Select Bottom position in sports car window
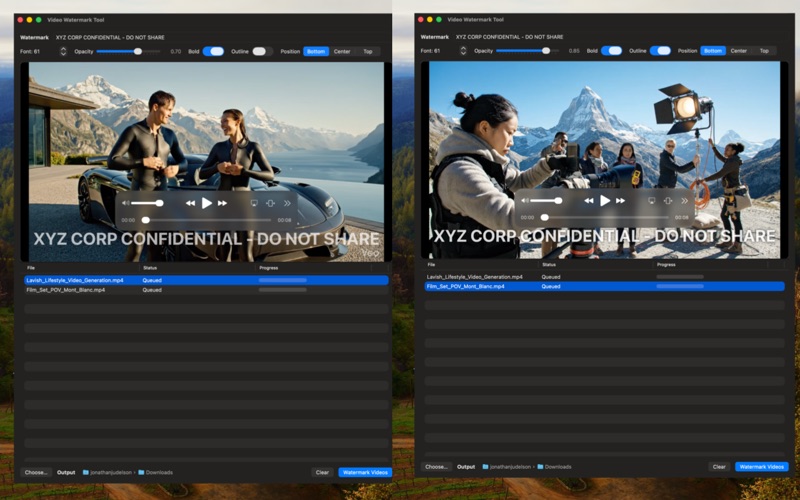Screen dimensions: 800x500 (316, 52)
